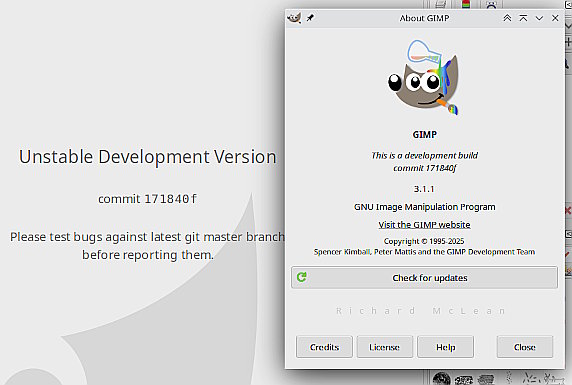Close About GIMP using title bar X
Screen dimensions: 572x385
coord(555,18)
